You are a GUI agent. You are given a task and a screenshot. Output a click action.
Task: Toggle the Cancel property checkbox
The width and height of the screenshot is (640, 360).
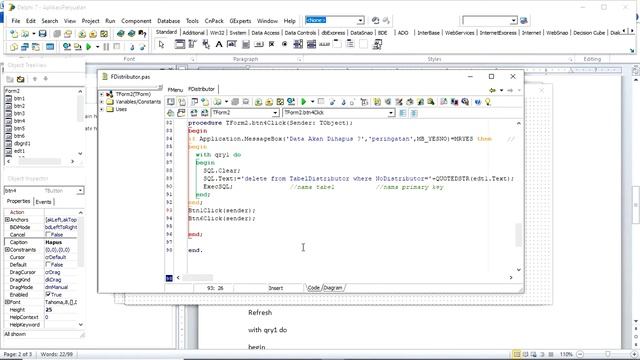tap(48, 234)
